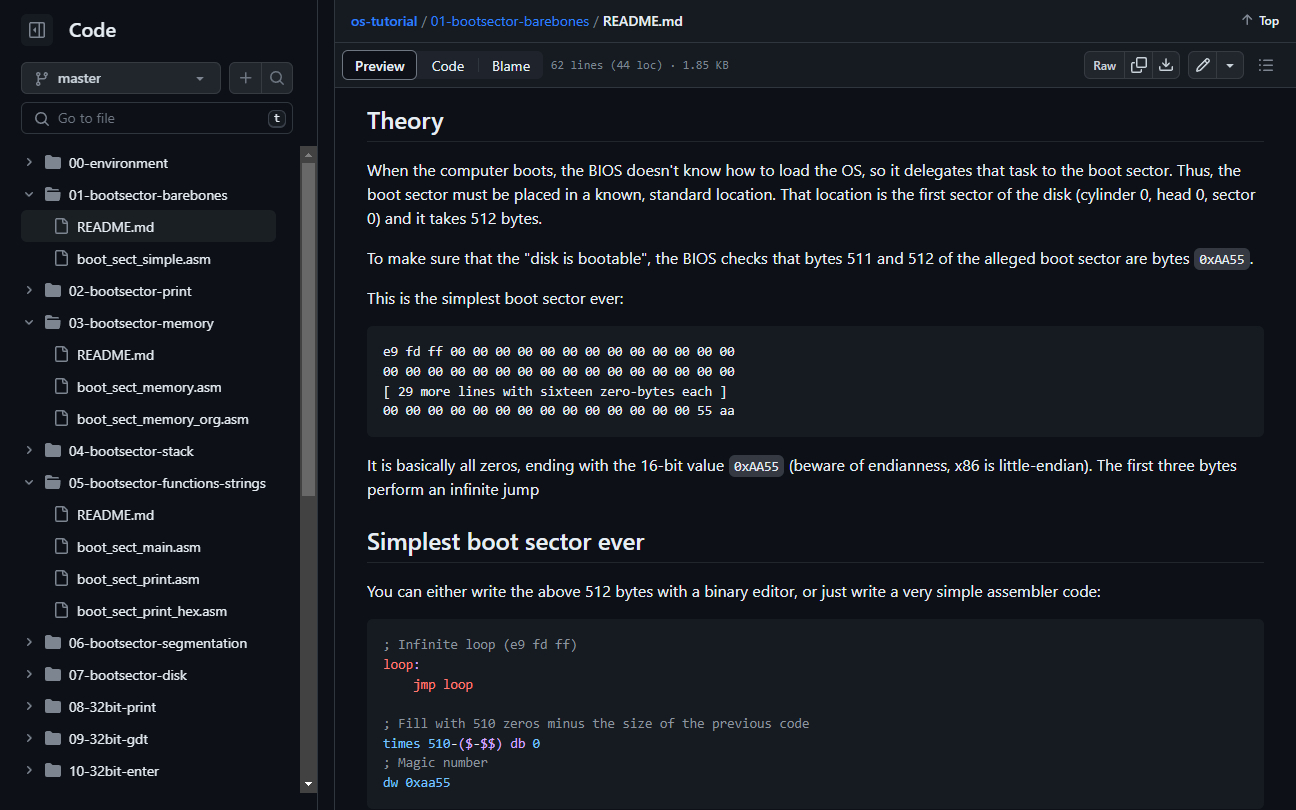Open the document outline icon
The image size is (1296, 810).
1266,64
